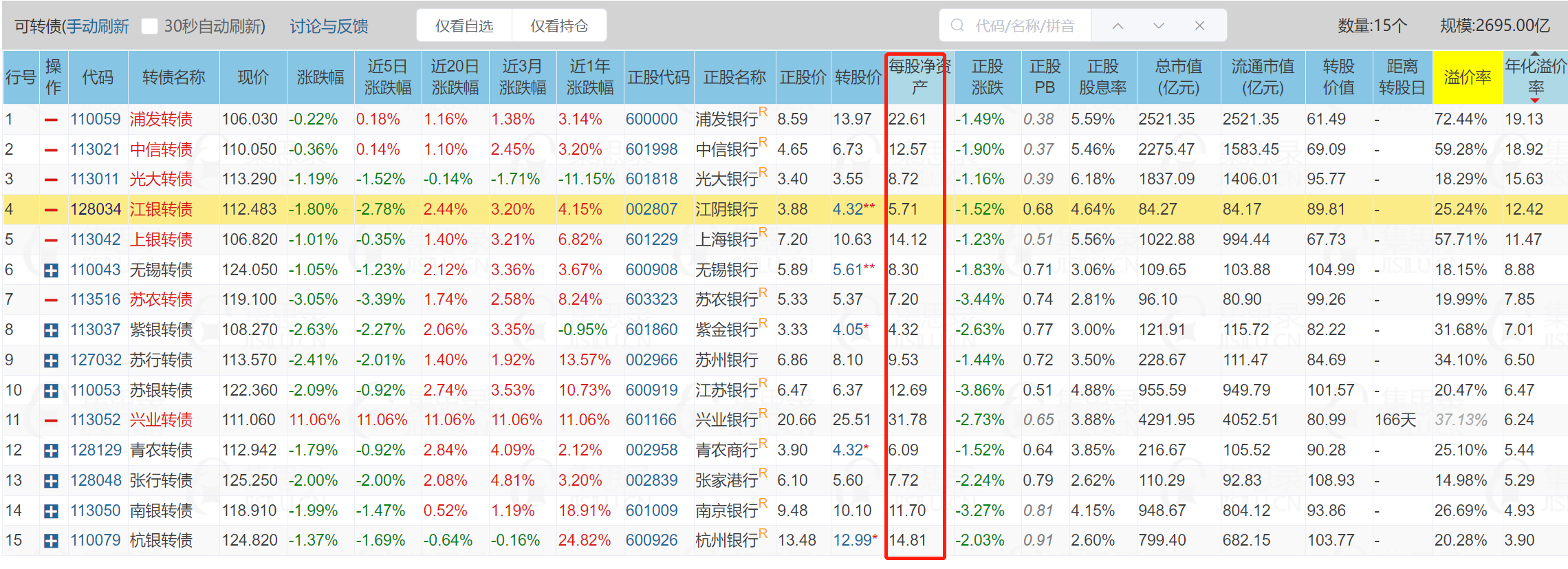Click the minus icon for 兴业转债
Screen dimensions: 1568x569
(51, 420)
